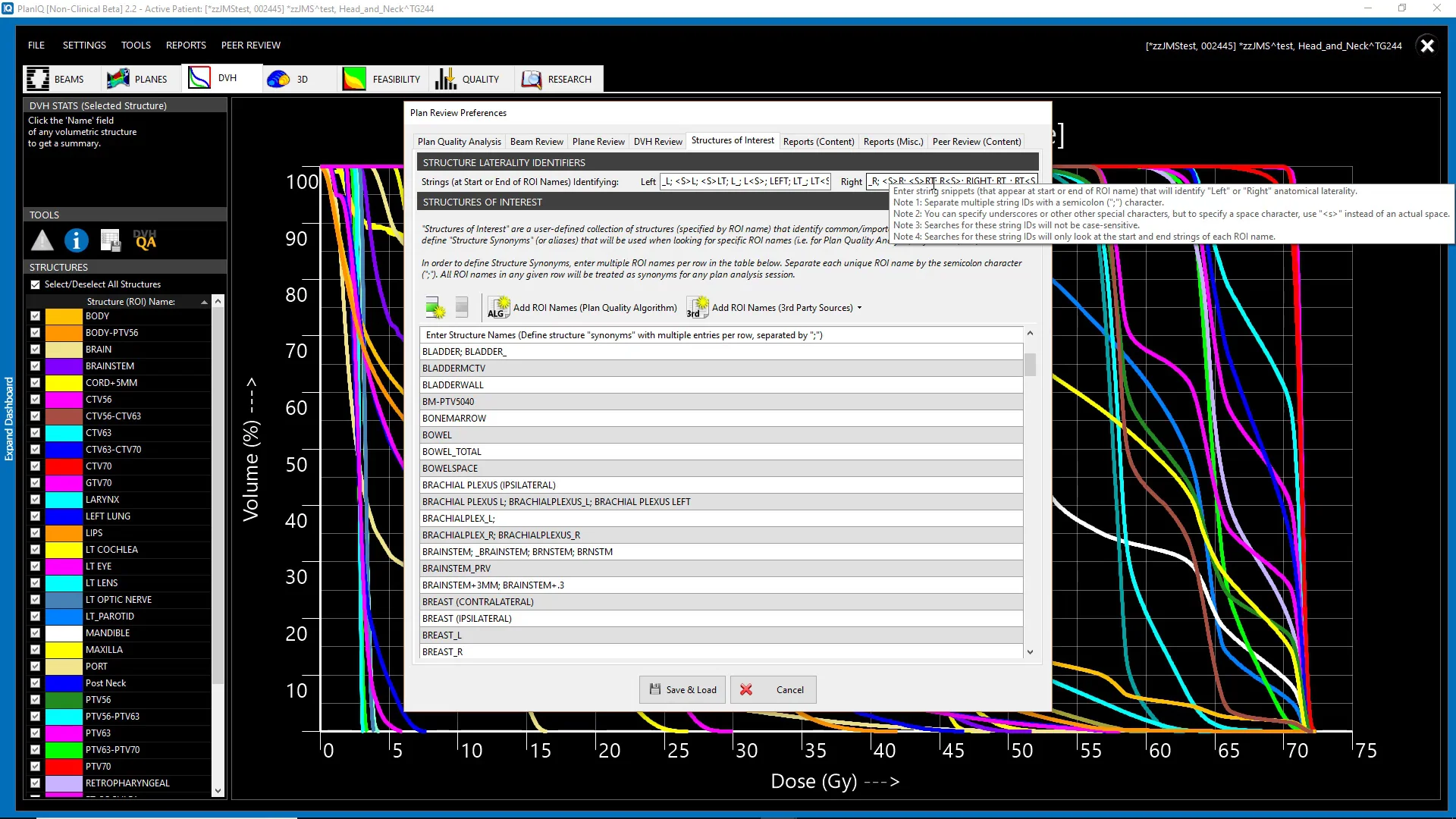Image resolution: width=1456 pixels, height=819 pixels.
Task: Select the BOWEL_TOTAL row
Action: [x=721, y=452]
